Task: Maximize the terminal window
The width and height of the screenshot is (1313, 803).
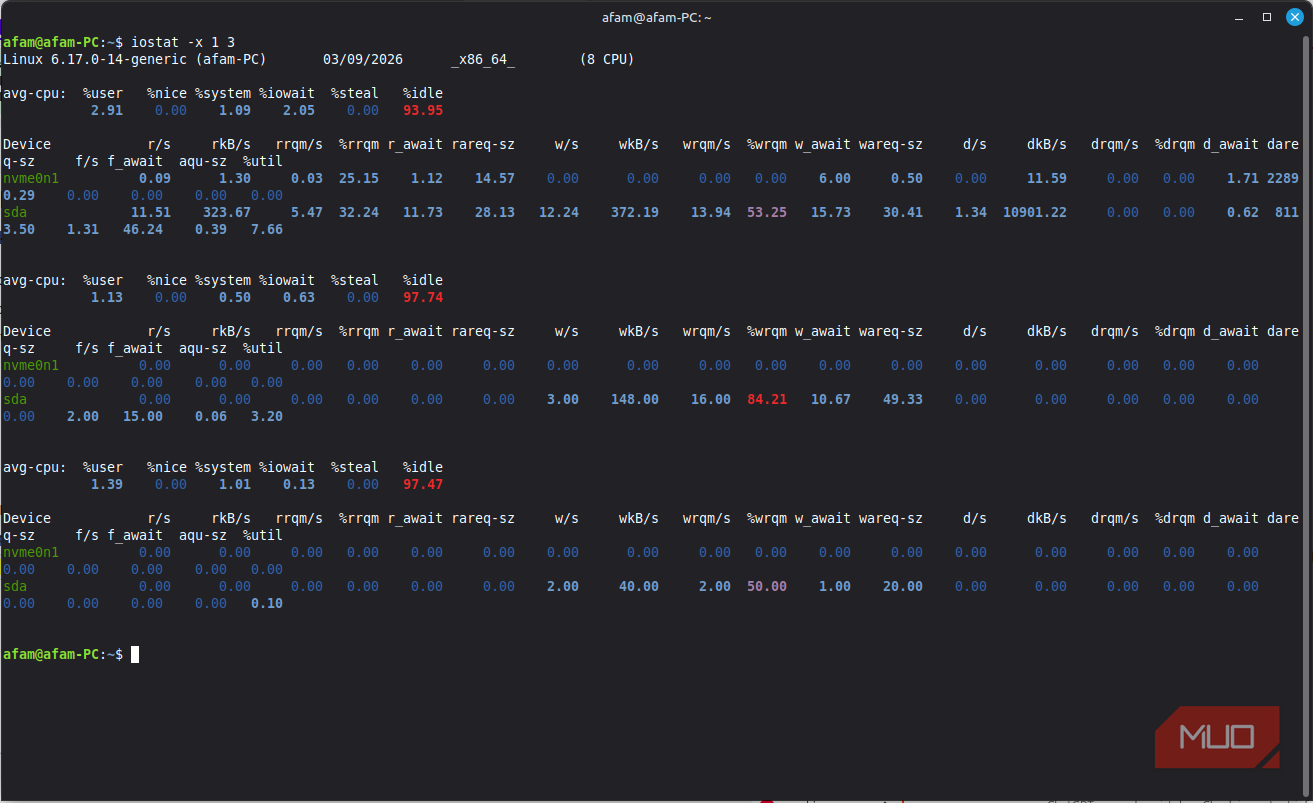Action: pyautogui.click(x=1267, y=17)
